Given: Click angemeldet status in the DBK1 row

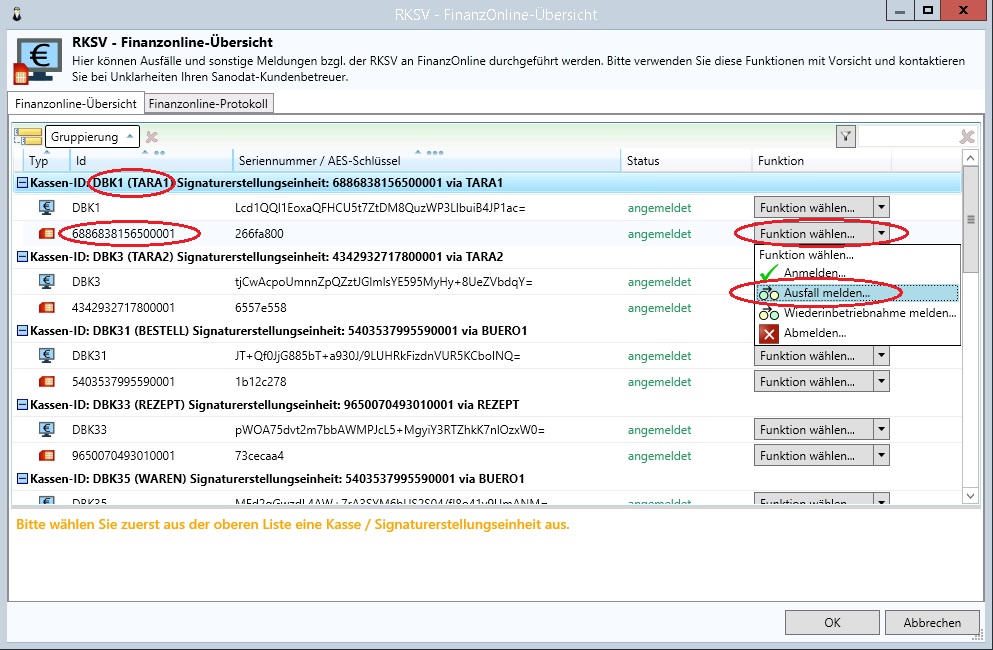Looking at the screenshot, I should pos(659,208).
